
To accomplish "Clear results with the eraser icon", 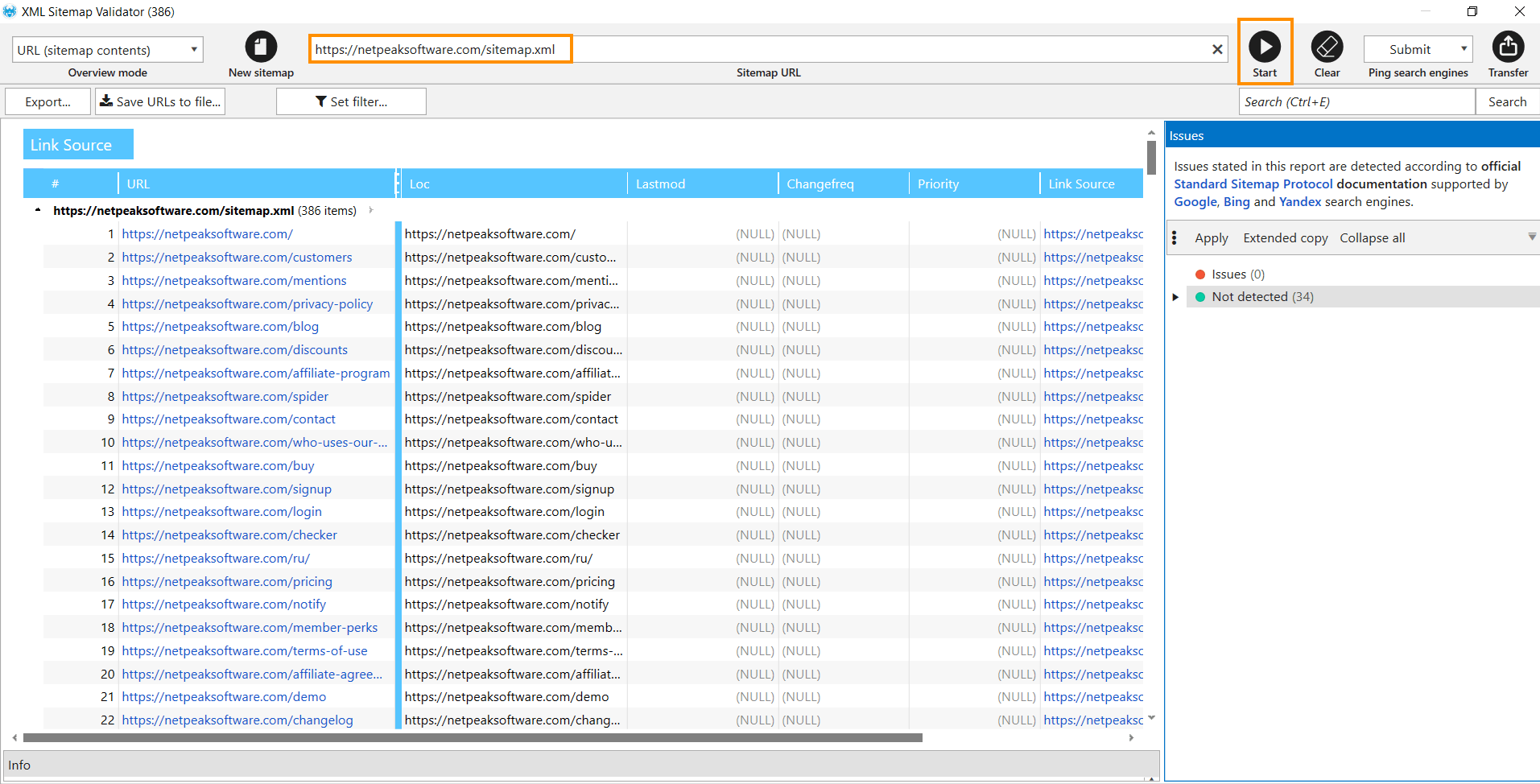I will click(1327, 47).
